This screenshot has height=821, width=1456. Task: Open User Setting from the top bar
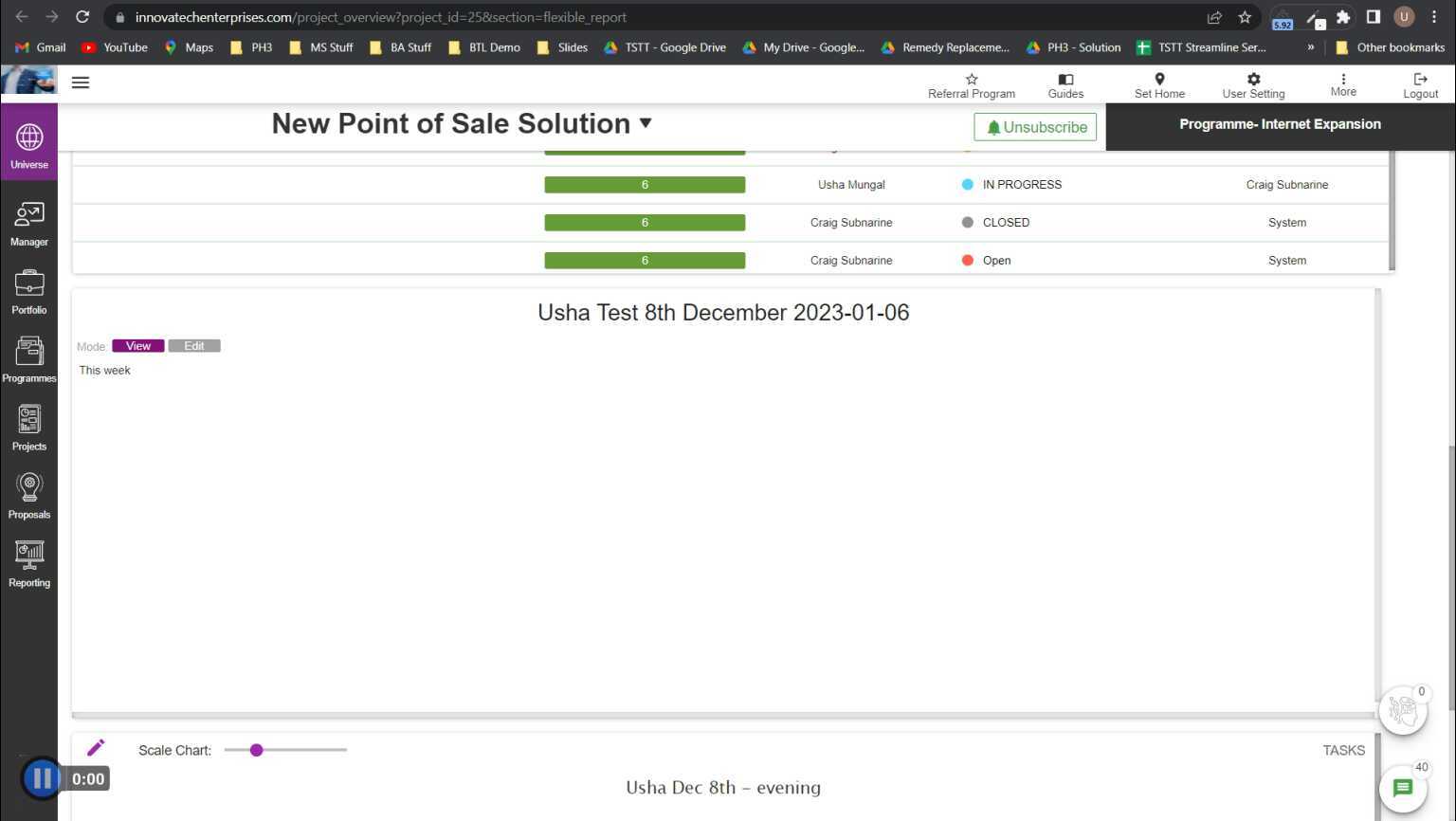(1253, 85)
